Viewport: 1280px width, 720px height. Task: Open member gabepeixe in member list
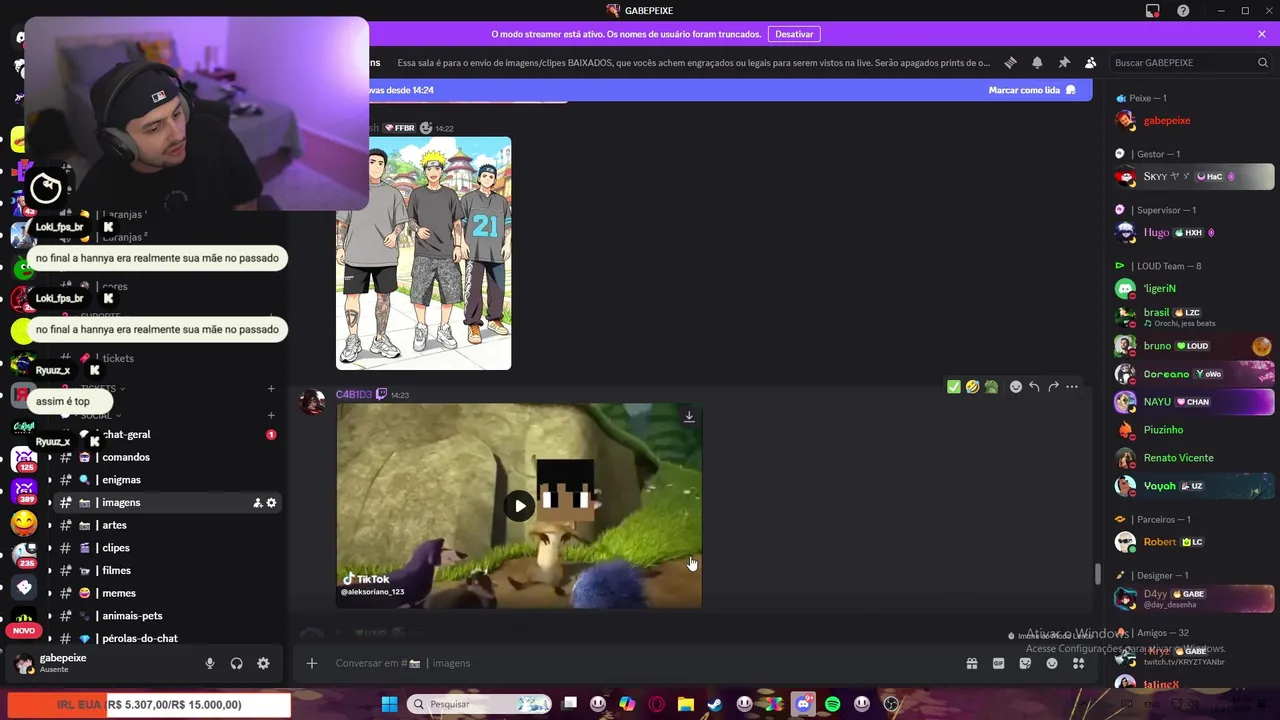coord(1193,121)
